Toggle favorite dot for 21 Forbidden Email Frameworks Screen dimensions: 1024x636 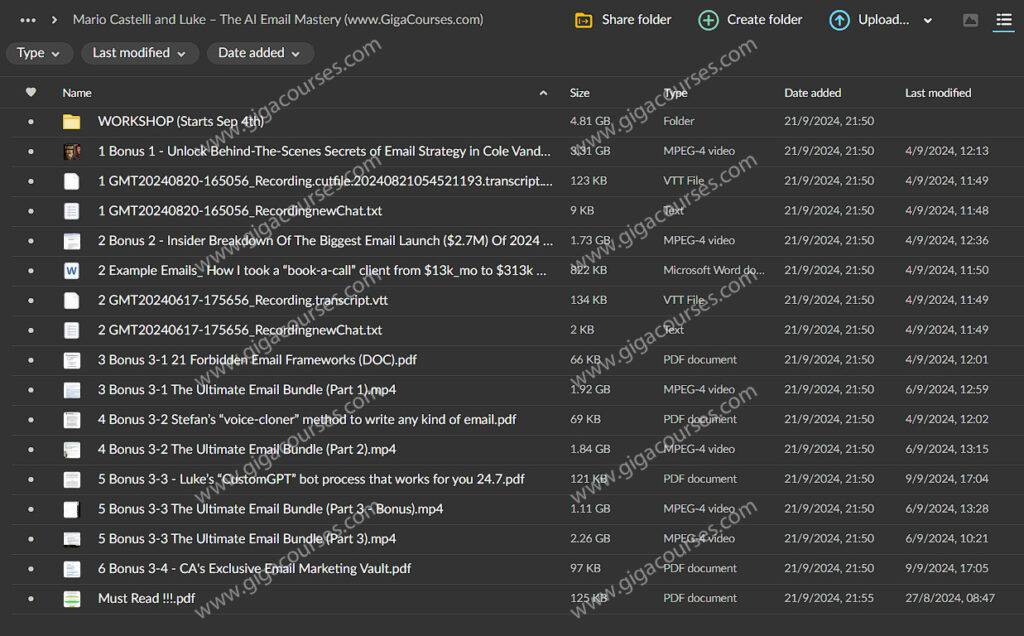(x=31, y=360)
